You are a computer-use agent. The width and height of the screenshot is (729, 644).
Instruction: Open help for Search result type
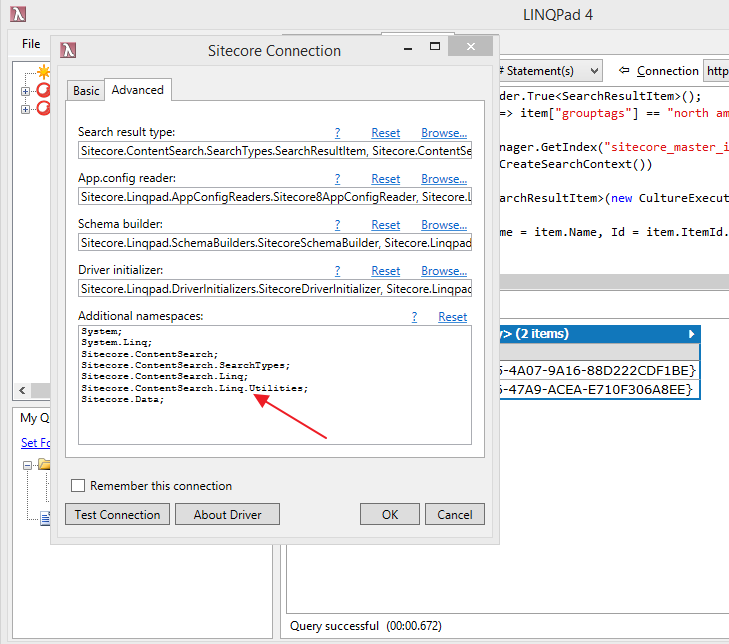pos(338,133)
